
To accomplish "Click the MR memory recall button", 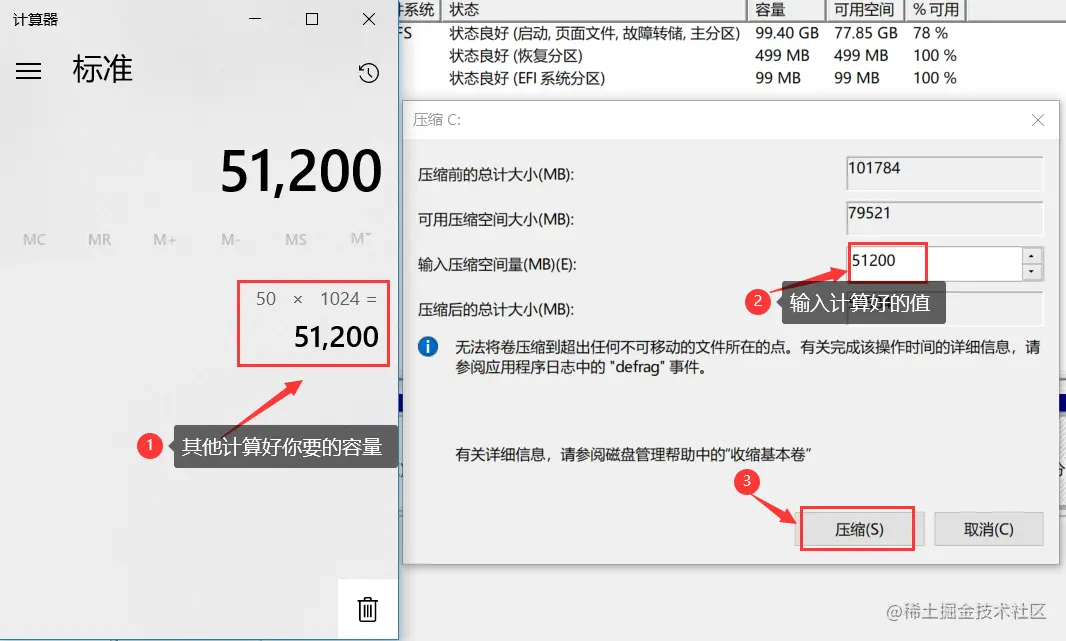I will [x=99, y=239].
